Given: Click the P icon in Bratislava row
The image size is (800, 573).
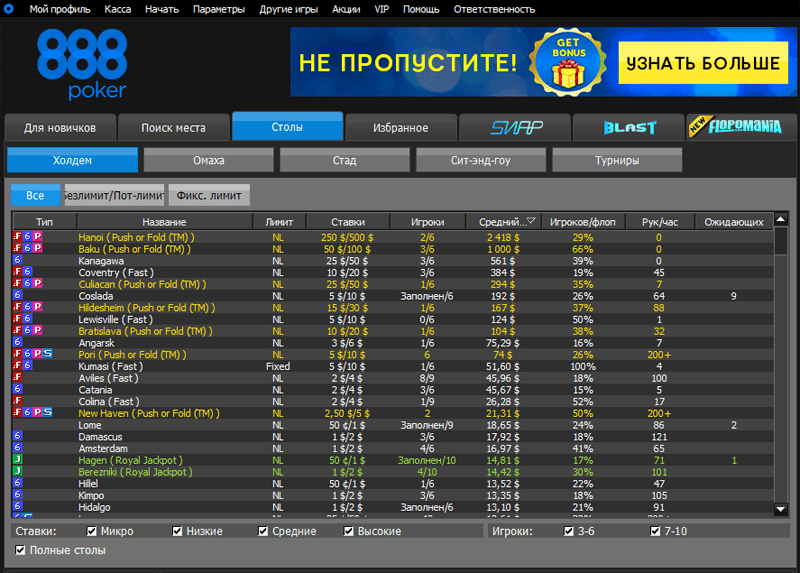Looking at the screenshot, I should (38, 330).
